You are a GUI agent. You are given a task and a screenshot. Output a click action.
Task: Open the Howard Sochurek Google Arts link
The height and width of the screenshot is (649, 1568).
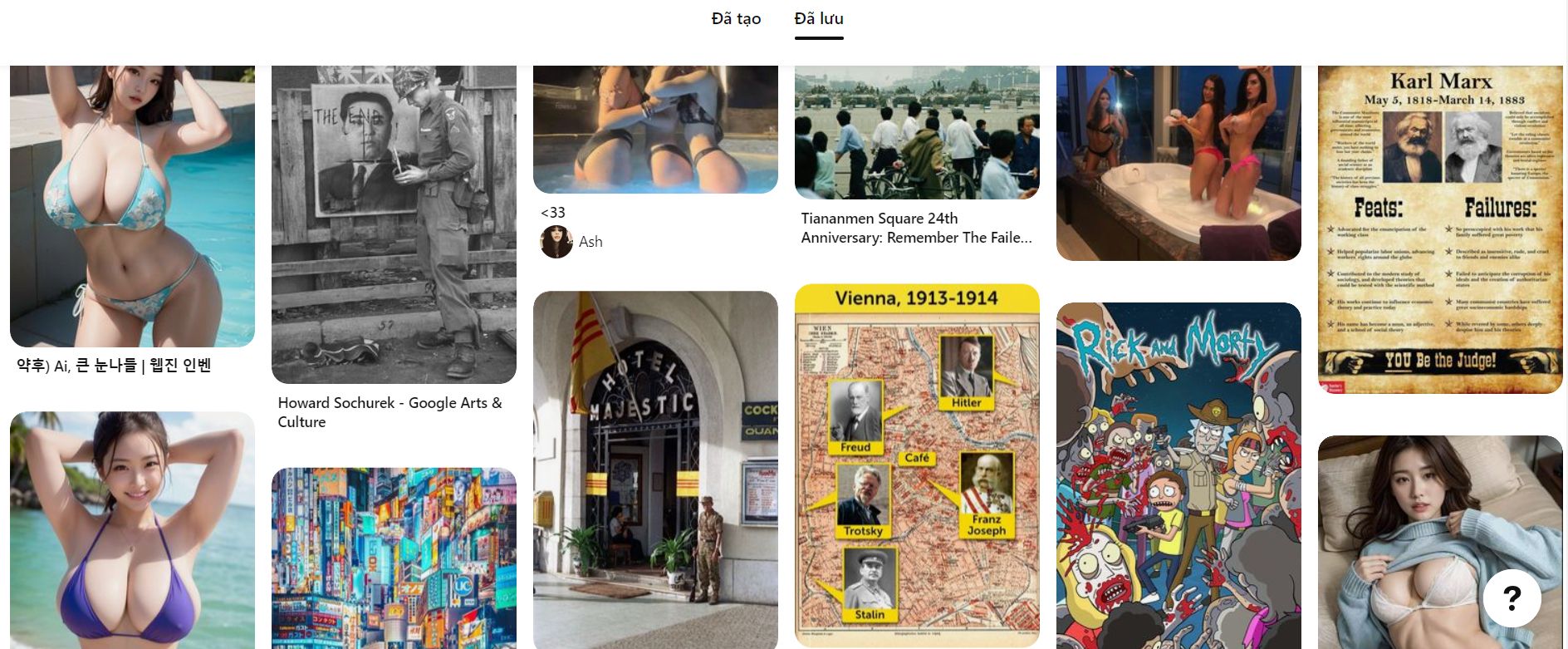[390, 412]
